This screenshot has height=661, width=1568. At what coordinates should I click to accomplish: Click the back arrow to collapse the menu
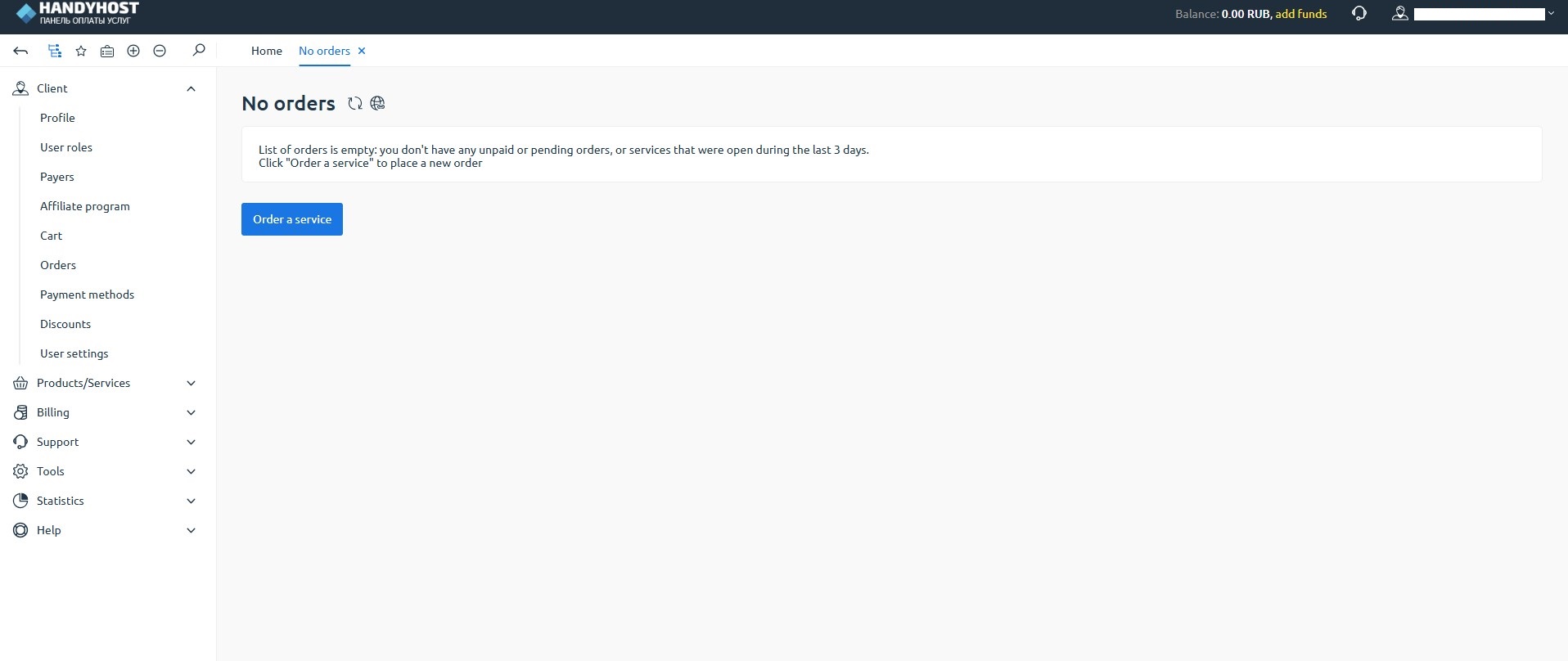coord(20,51)
